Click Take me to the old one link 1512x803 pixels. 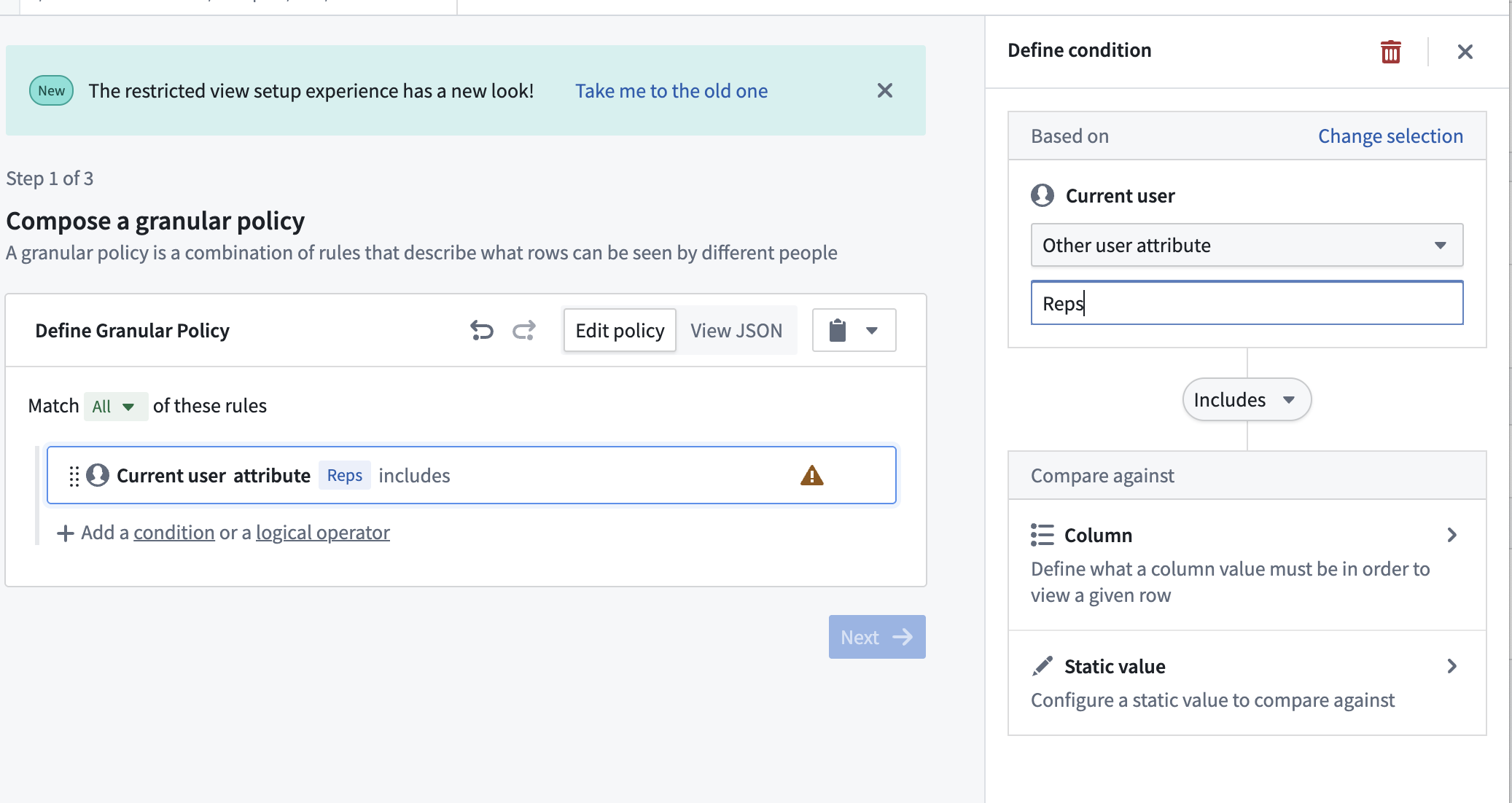click(671, 91)
